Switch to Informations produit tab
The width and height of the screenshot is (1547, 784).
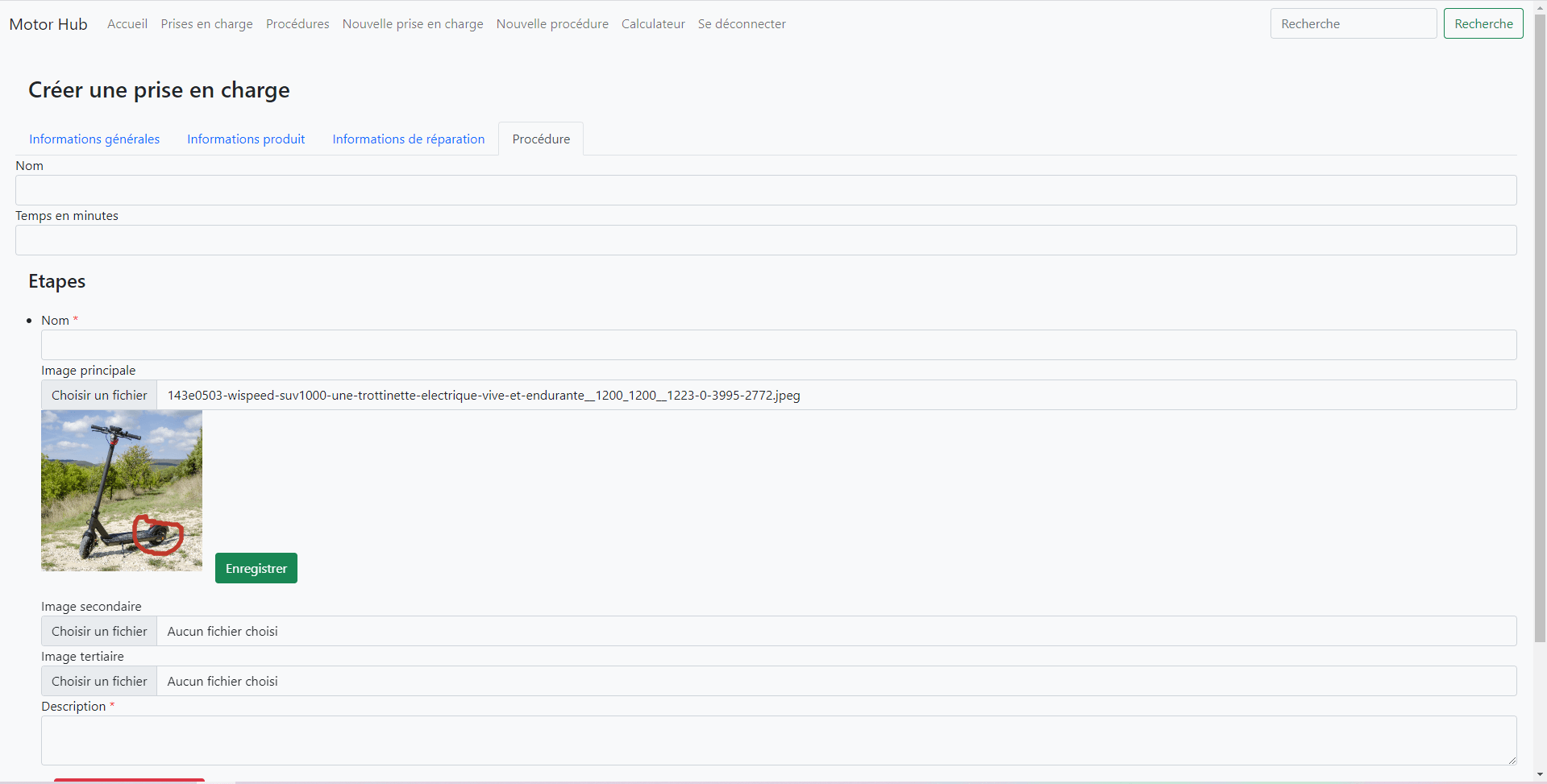(x=246, y=139)
